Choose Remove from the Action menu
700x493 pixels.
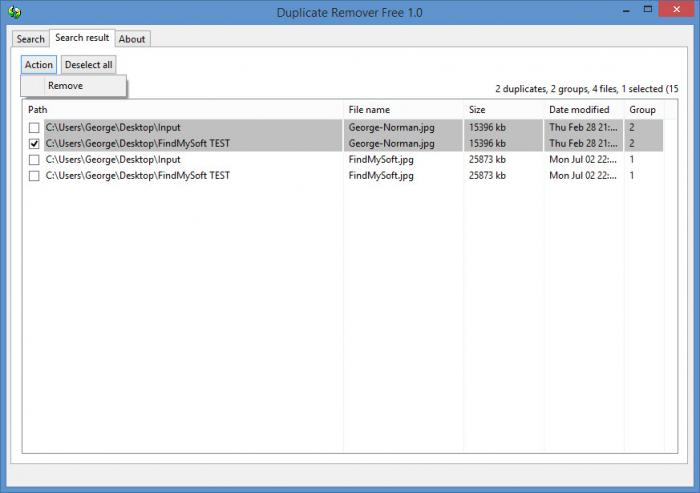(x=66, y=86)
